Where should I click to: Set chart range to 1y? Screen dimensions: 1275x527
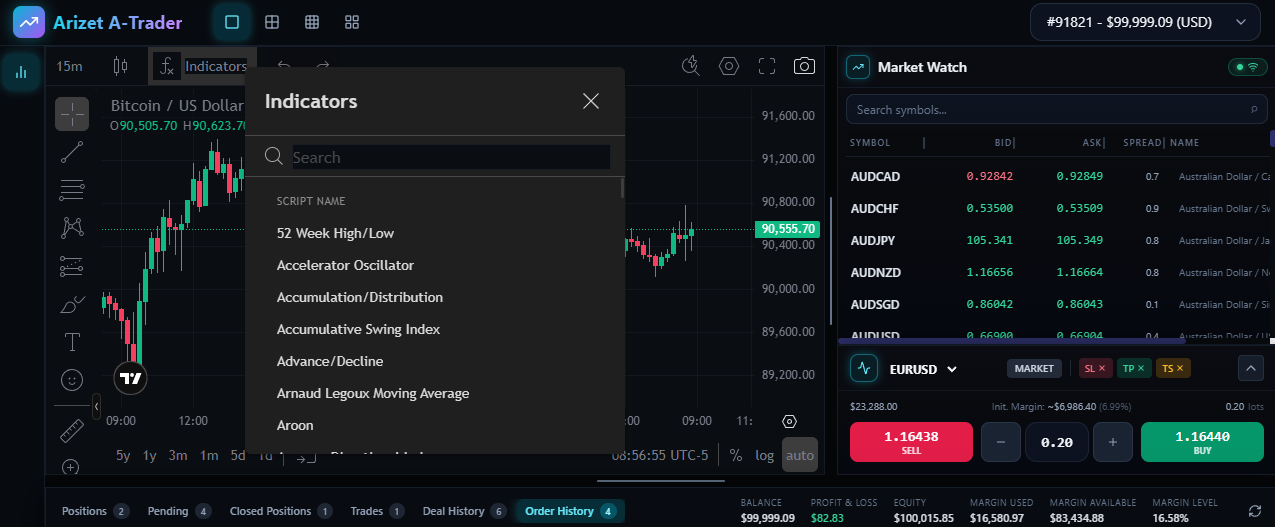point(150,455)
